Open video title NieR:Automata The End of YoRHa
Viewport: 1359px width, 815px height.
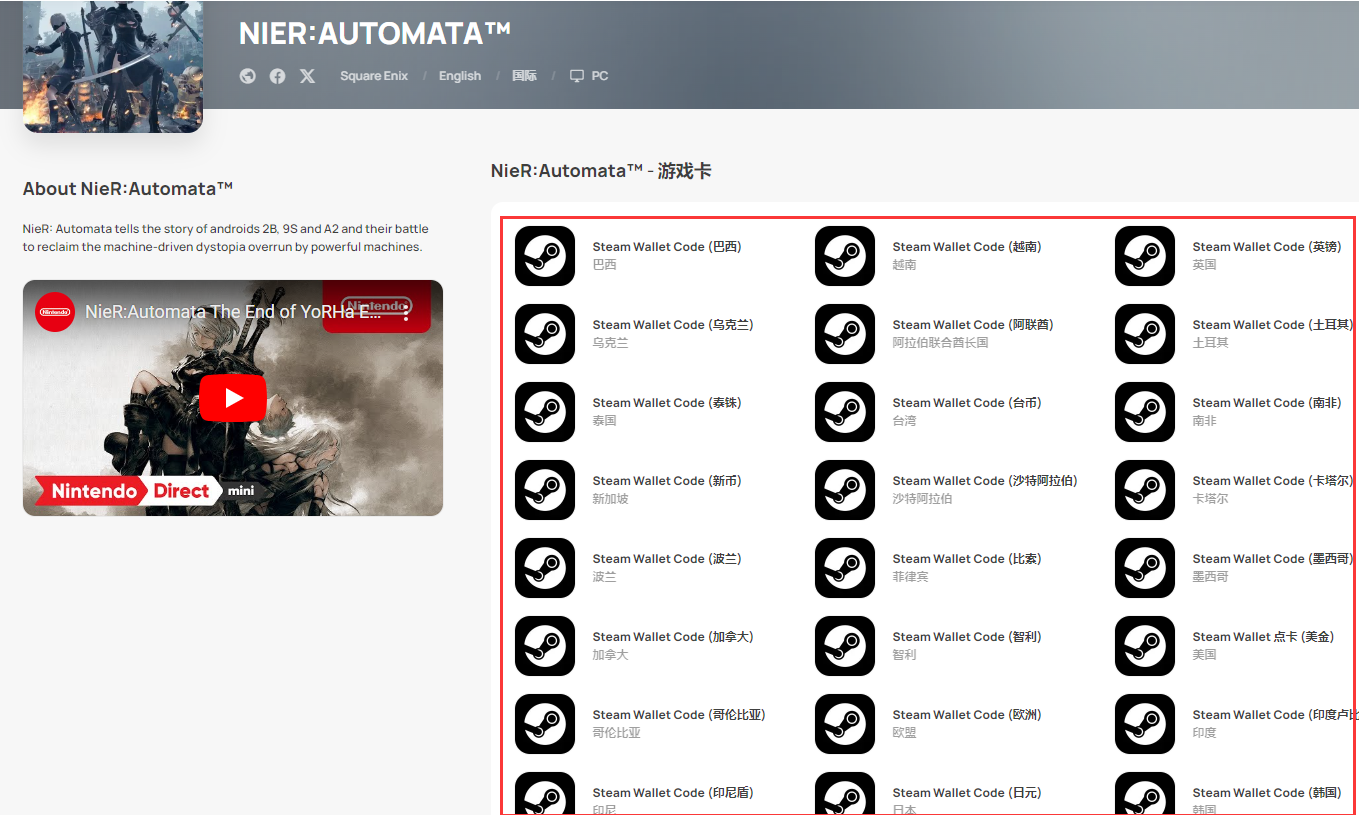[x=234, y=312]
